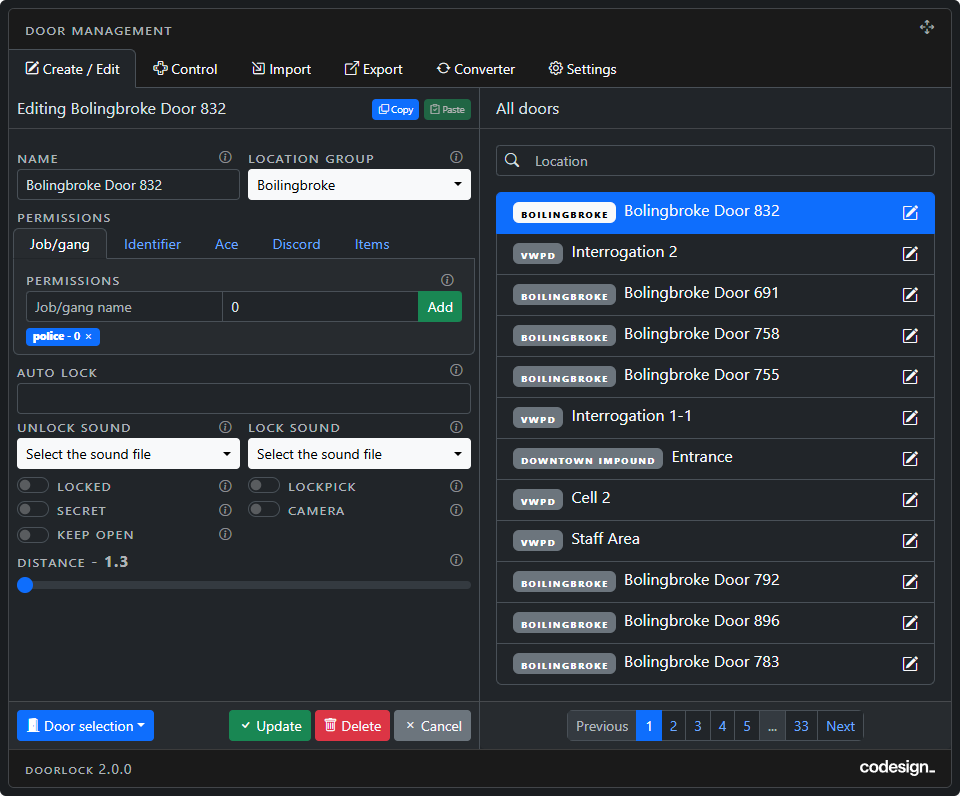Remove the police job permission tag
This screenshot has width=960, height=796.
[x=89, y=336]
